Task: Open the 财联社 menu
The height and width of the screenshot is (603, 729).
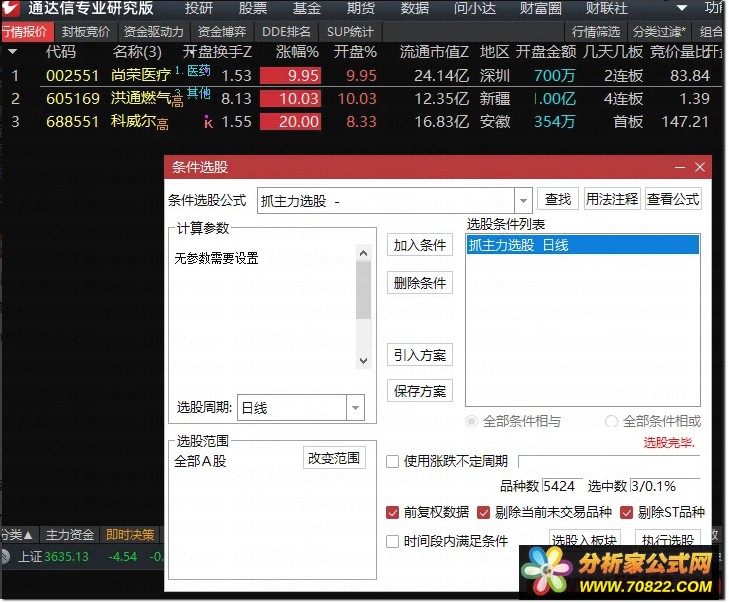Action: (x=606, y=8)
